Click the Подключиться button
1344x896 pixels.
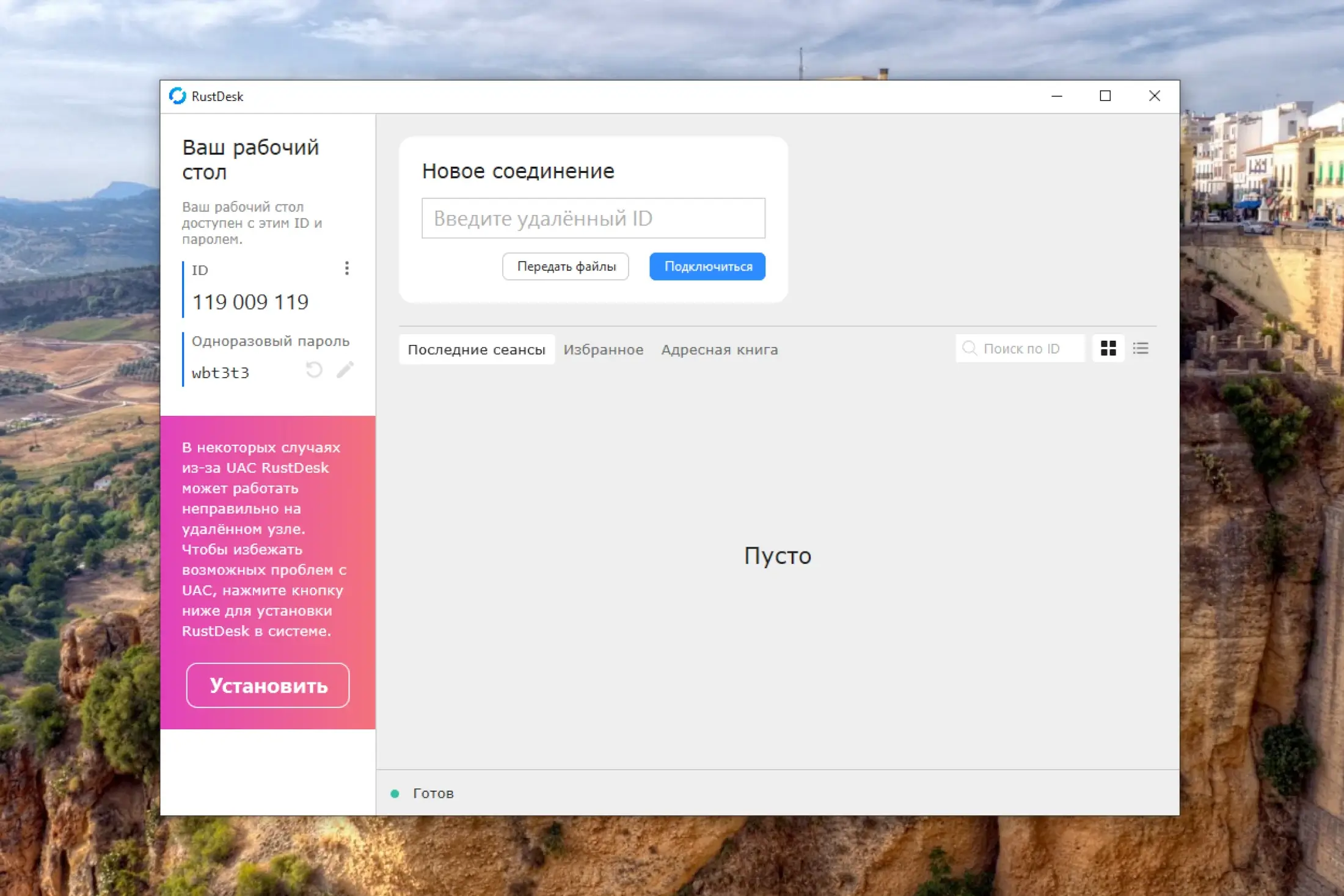[707, 266]
